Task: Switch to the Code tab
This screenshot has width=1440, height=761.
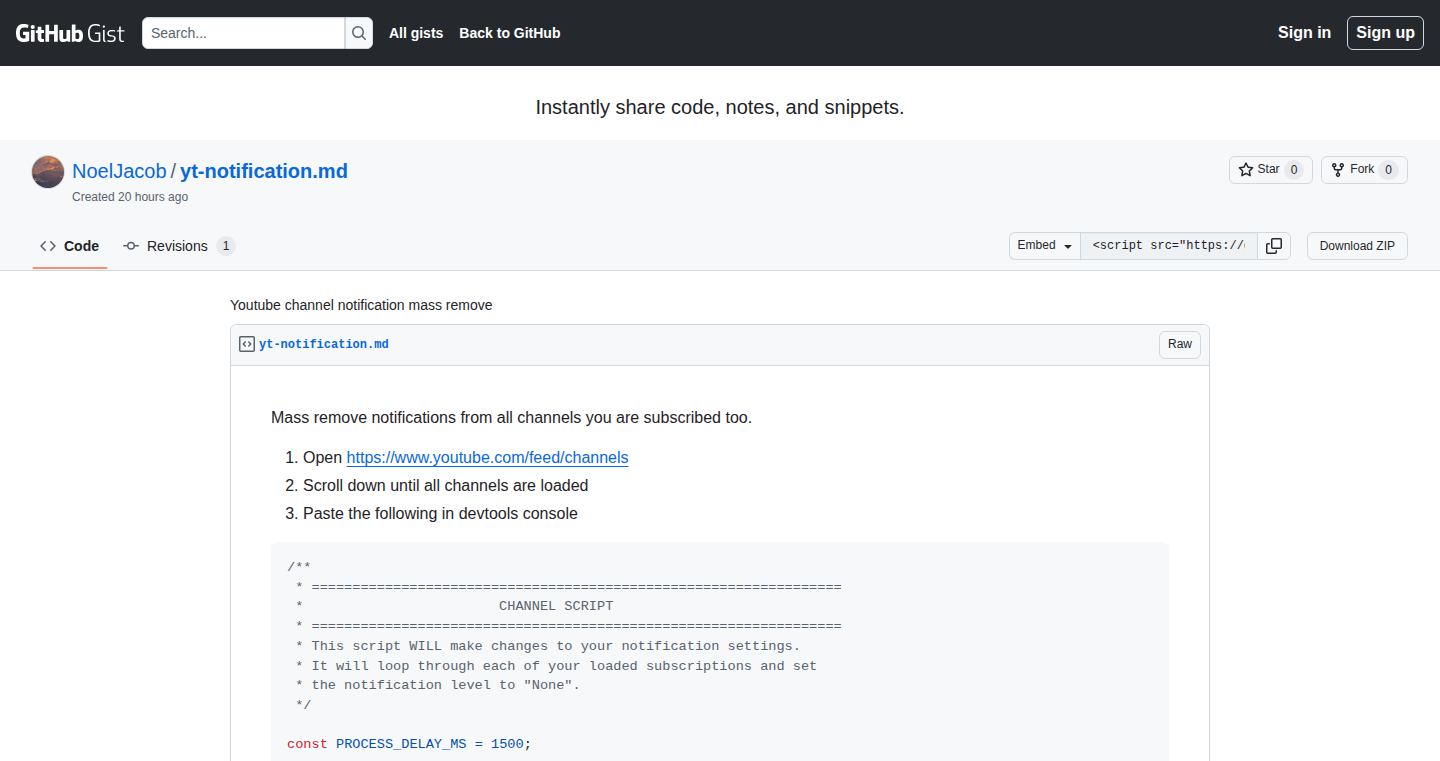Action: pyautogui.click(x=70, y=246)
